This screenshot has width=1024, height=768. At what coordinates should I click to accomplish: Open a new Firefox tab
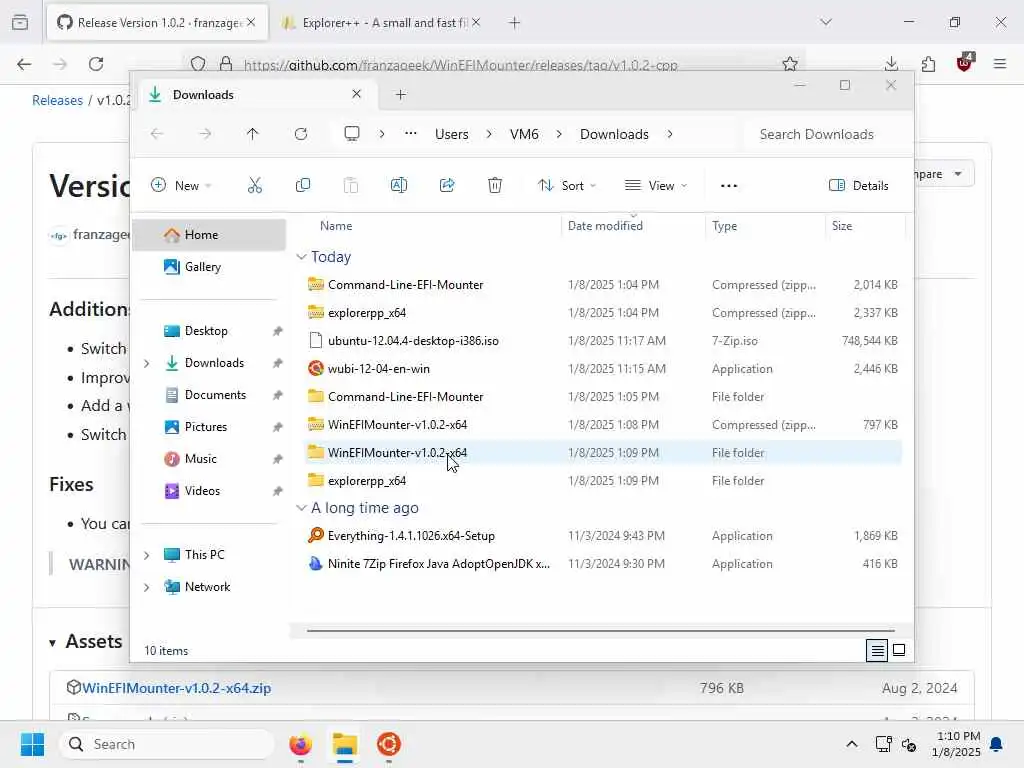pos(515,22)
